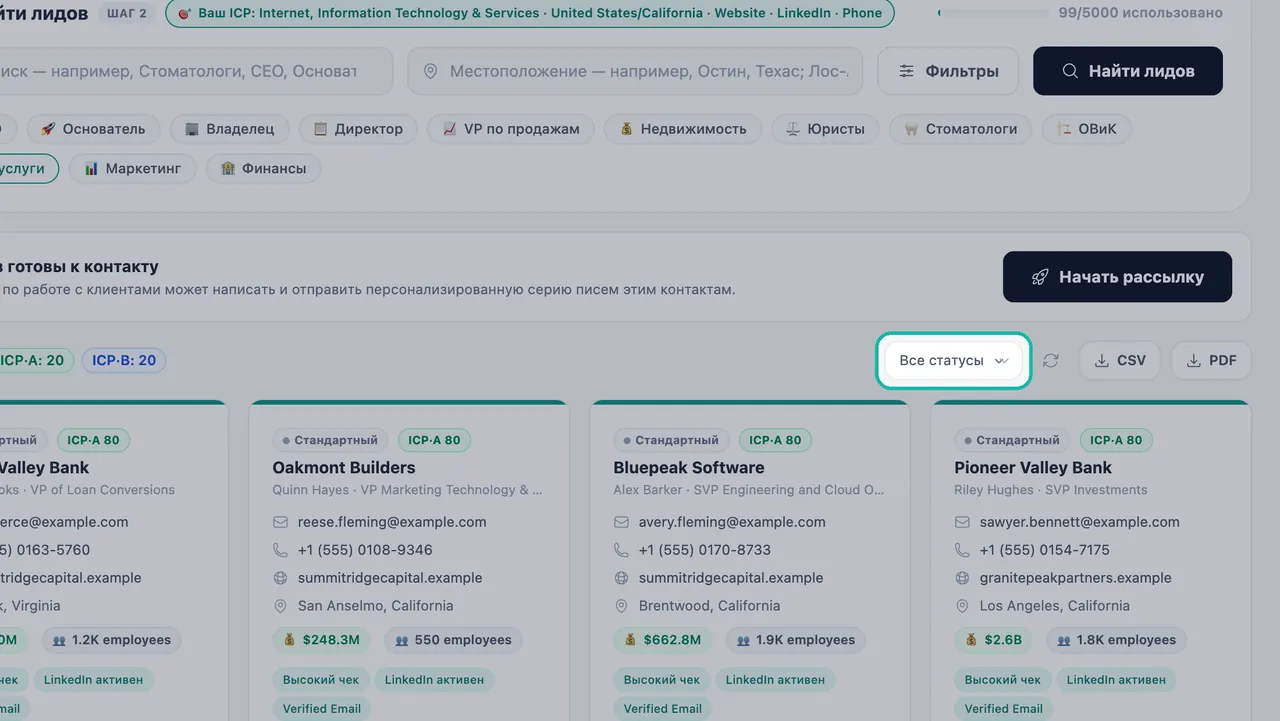Click the globe icon beside granitepeakpartners.example
The image size is (1280, 721).
pyautogui.click(x=962, y=578)
